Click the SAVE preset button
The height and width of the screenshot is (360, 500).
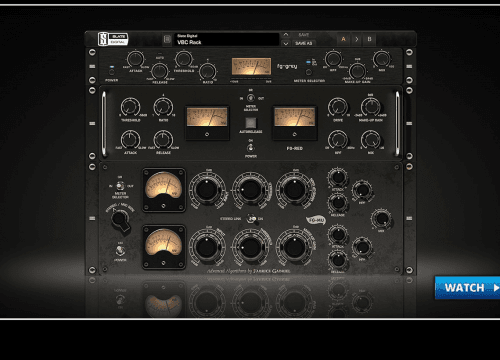(303, 35)
